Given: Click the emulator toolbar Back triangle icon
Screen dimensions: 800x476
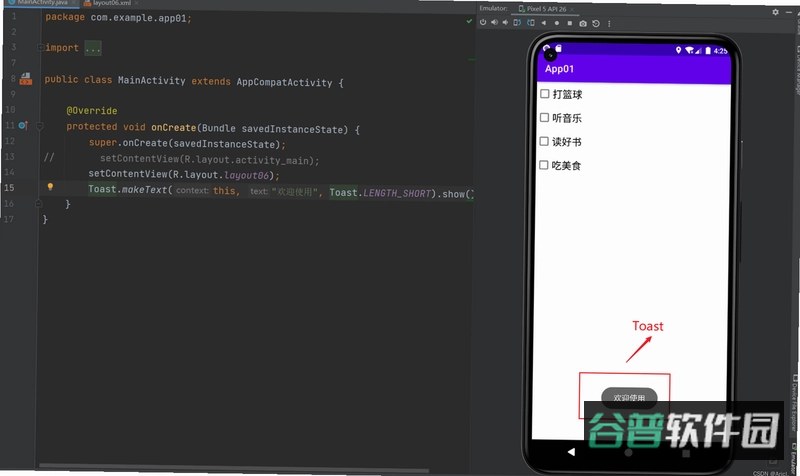Looking at the screenshot, I should tap(544, 23).
